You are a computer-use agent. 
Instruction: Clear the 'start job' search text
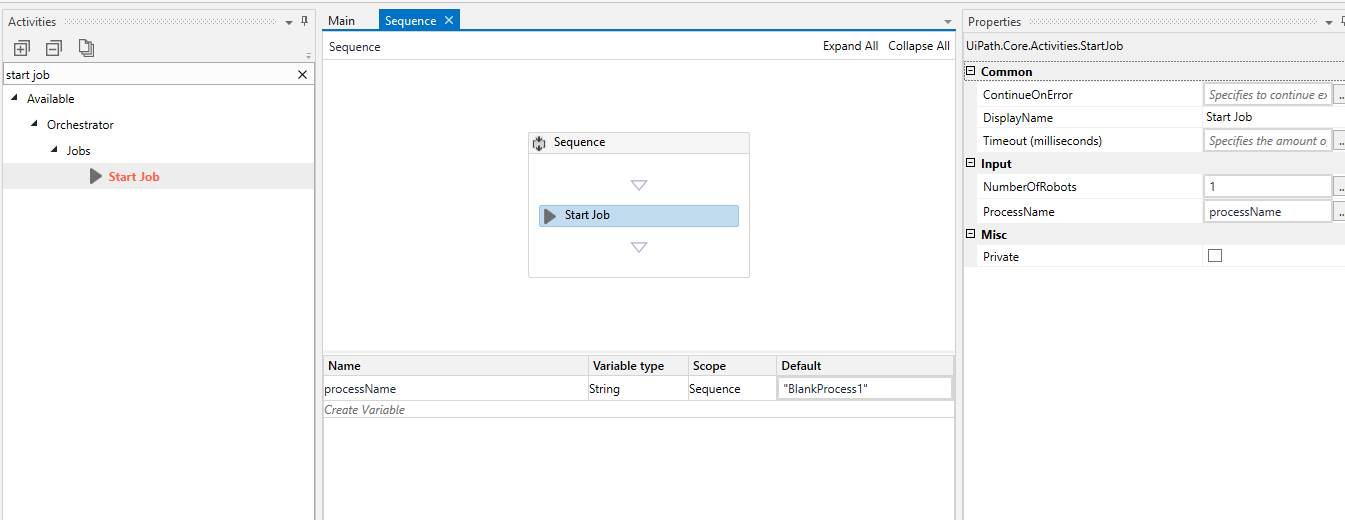point(303,75)
